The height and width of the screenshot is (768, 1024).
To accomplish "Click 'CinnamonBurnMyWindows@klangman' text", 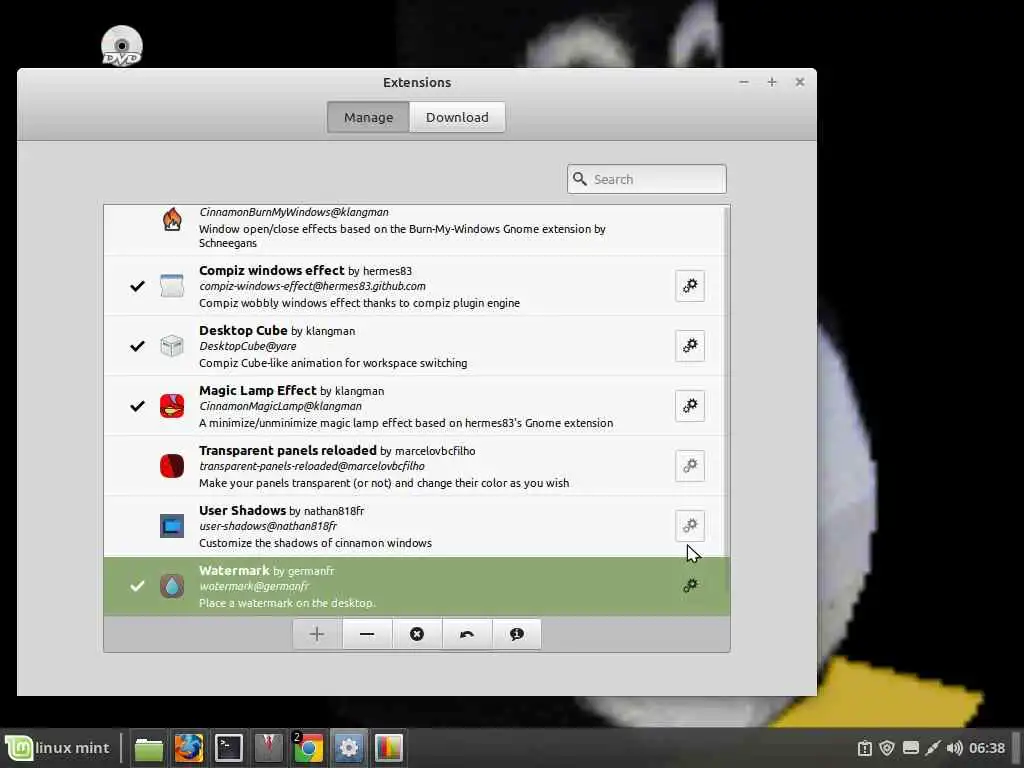I will (294, 212).
